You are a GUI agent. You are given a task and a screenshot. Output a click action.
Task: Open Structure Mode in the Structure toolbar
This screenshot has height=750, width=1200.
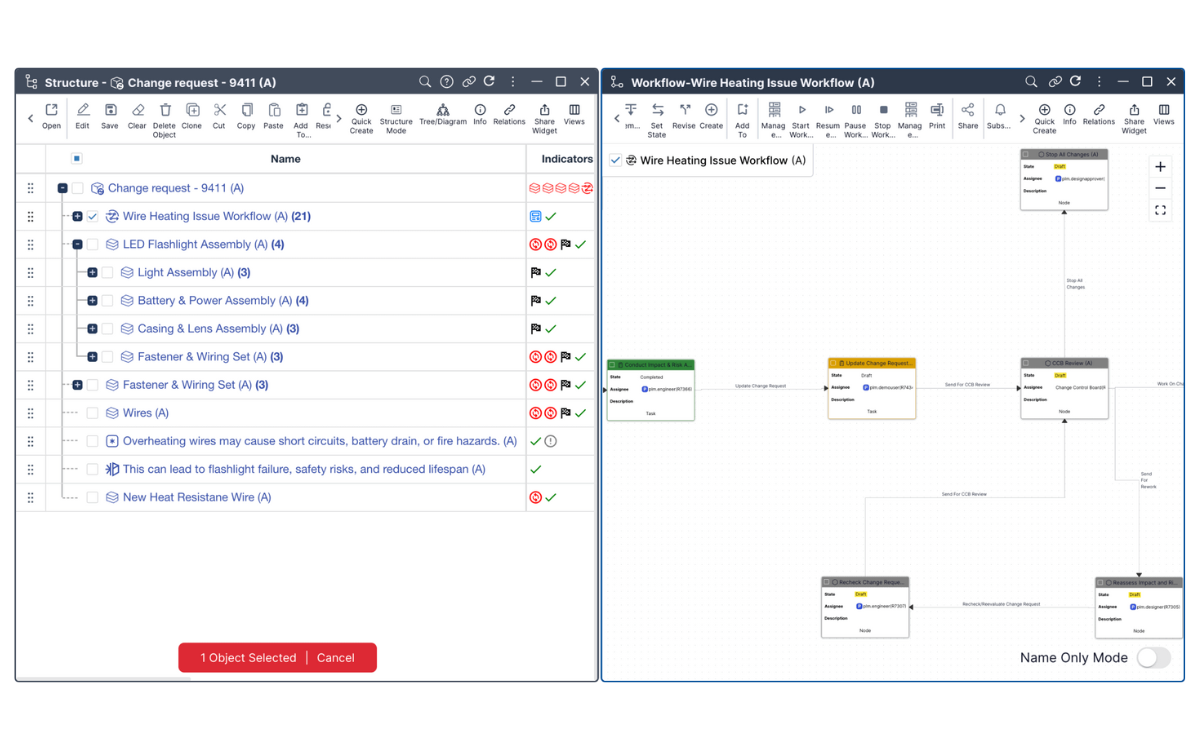pos(396,110)
